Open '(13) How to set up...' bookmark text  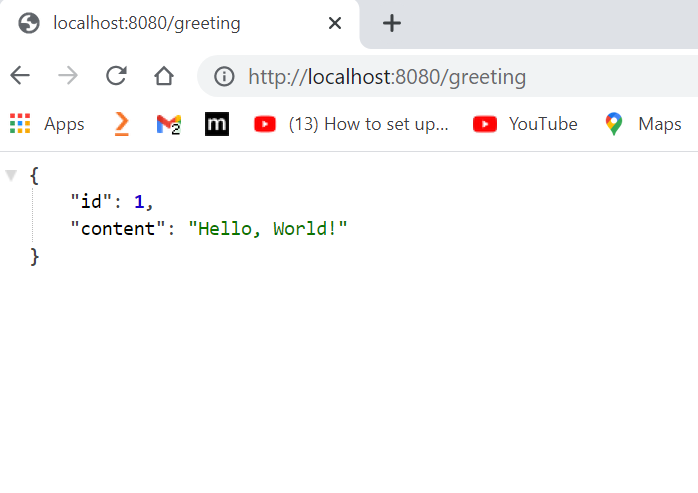pos(369,124)
